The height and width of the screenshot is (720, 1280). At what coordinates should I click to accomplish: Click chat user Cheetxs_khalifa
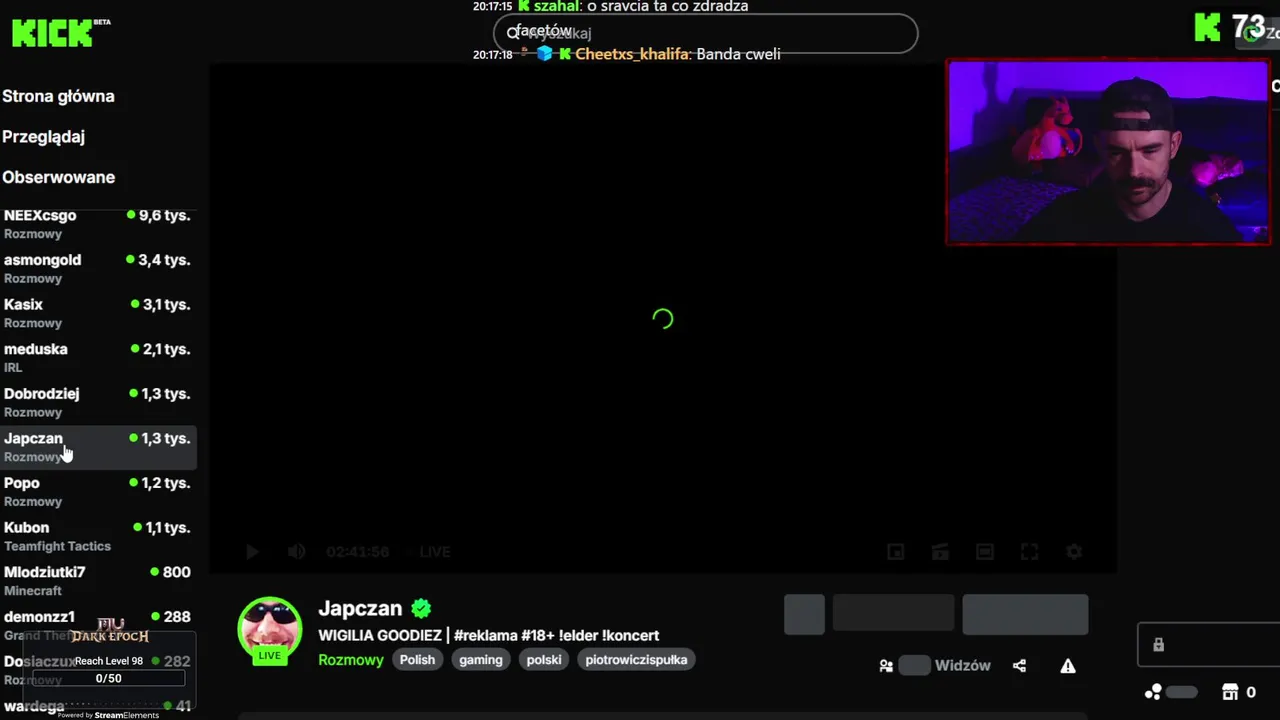pyautogui.click(x=632, y=54)
